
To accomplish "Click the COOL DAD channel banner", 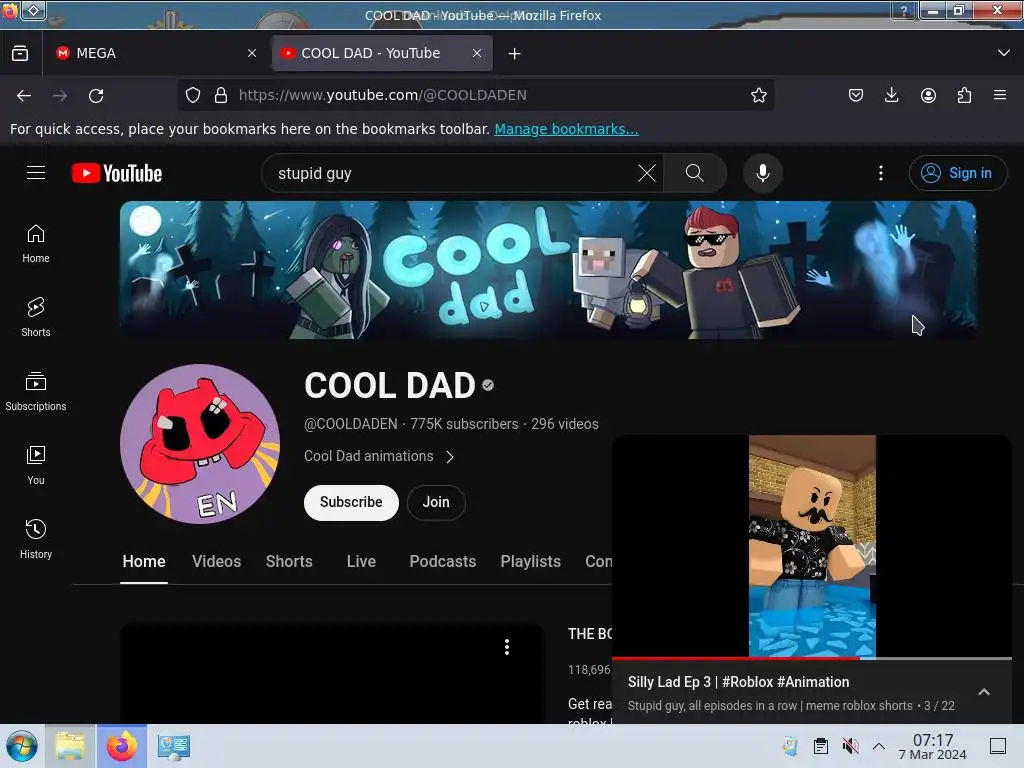I will click(548, 270).
